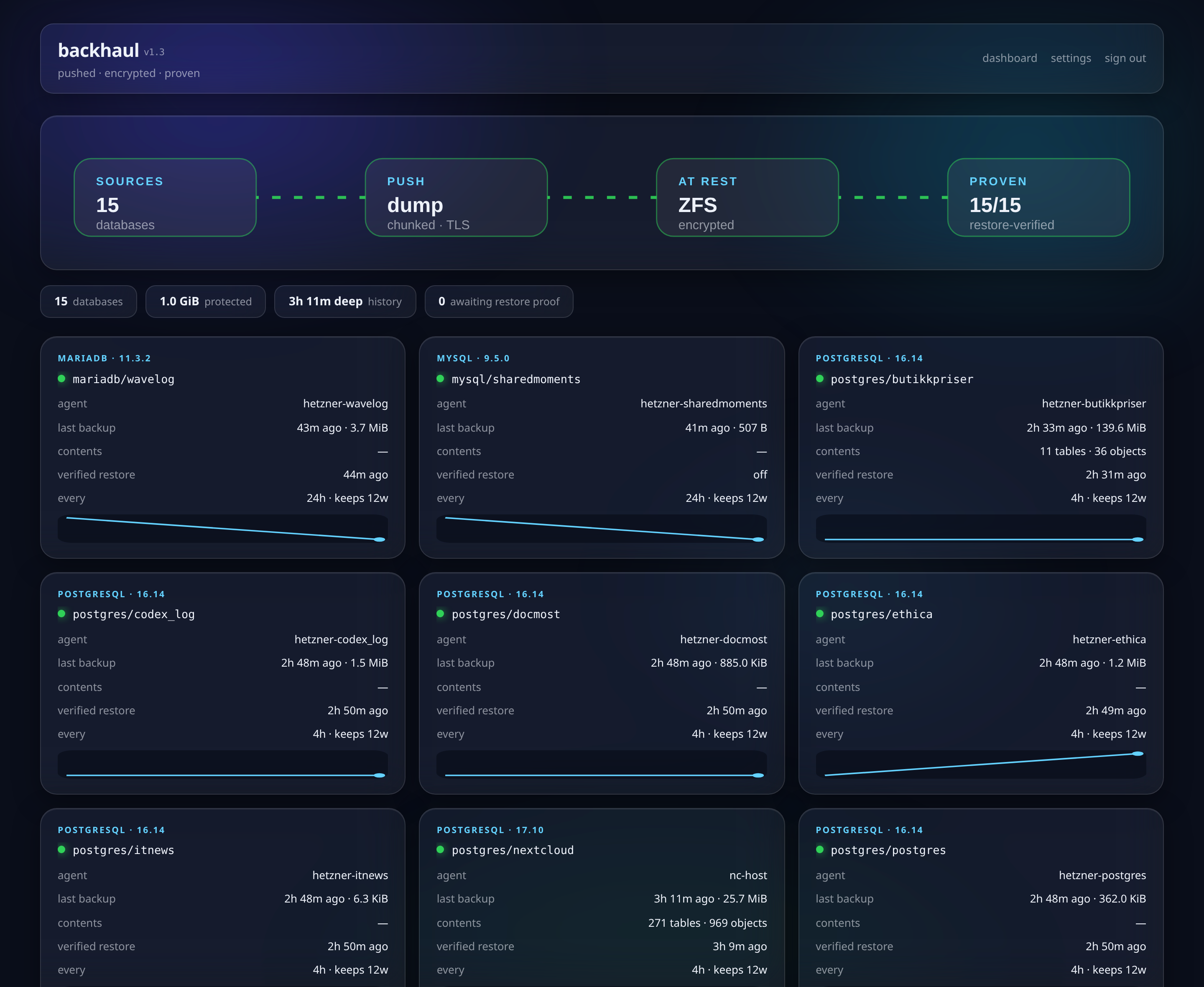1204x987 pixels.
Task: Click the green status dot for postgres/itnews
Action: pyautogui.click(x=61, y=849)
